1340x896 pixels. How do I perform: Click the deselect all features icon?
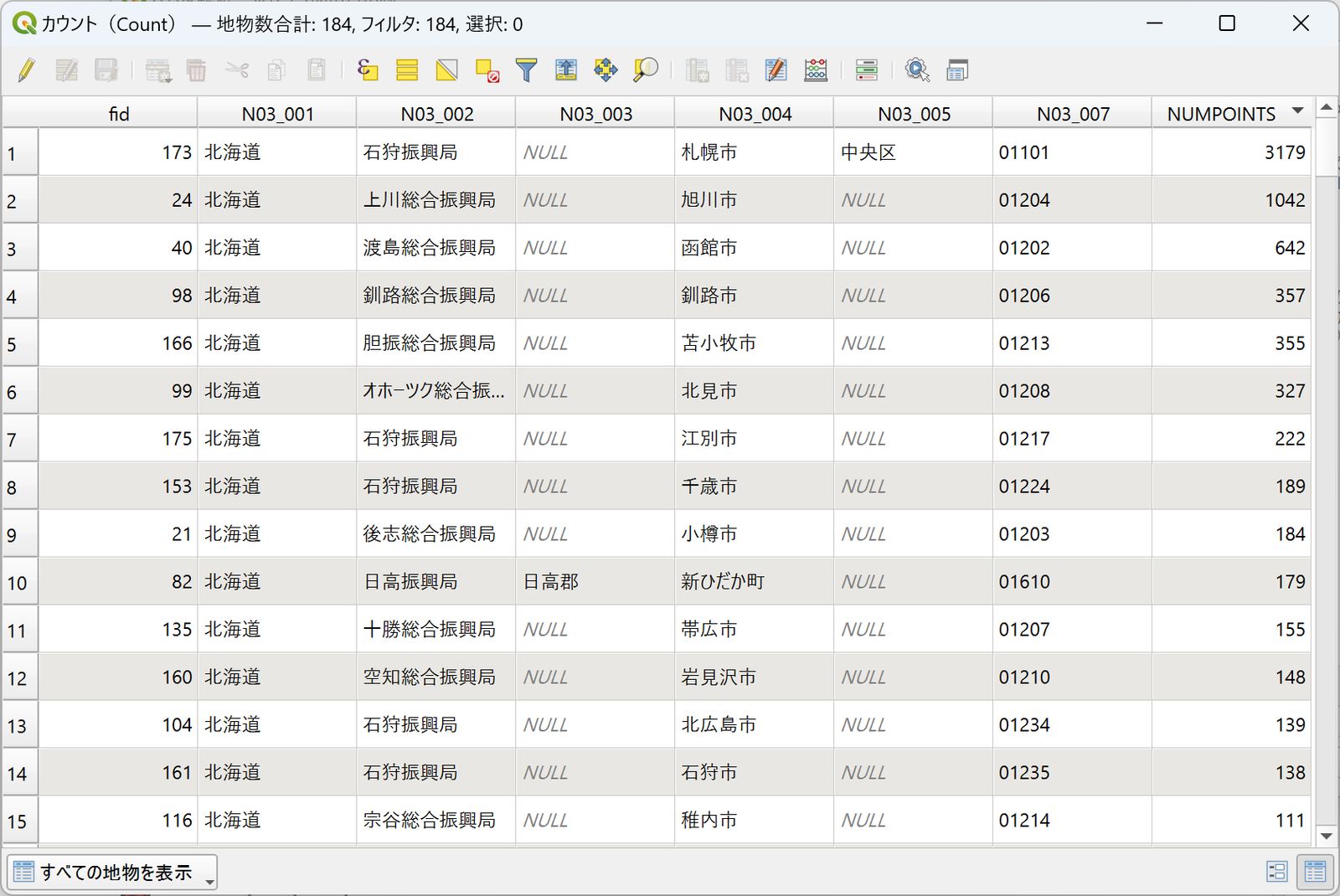487,70
